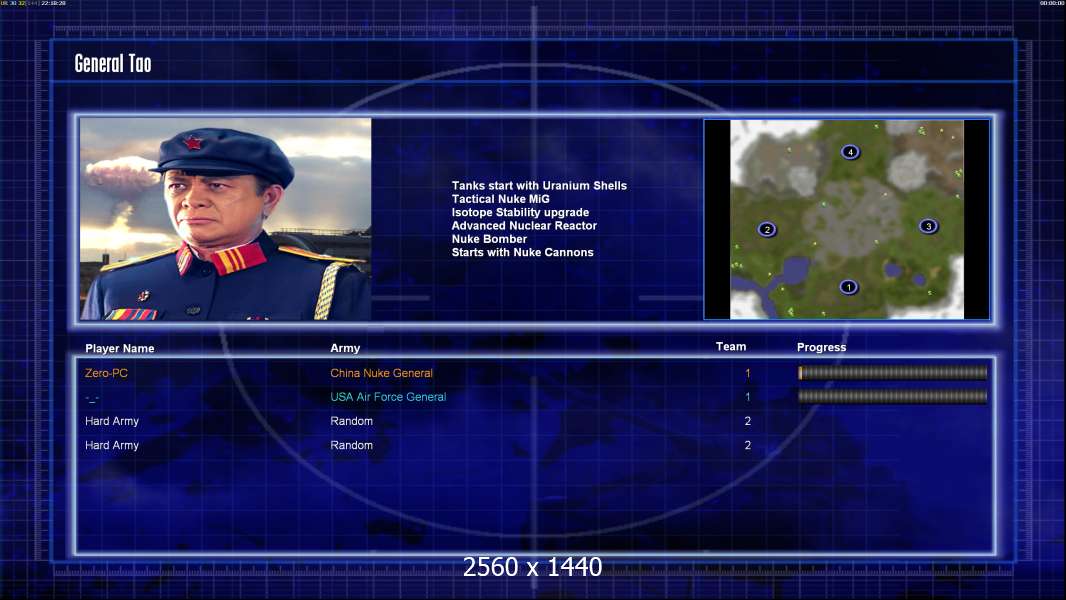This screenshot has width=1066, height=600.
Task: Click USA Air Force General army entry
Action: pyautogui.click(x=388, y=397)
